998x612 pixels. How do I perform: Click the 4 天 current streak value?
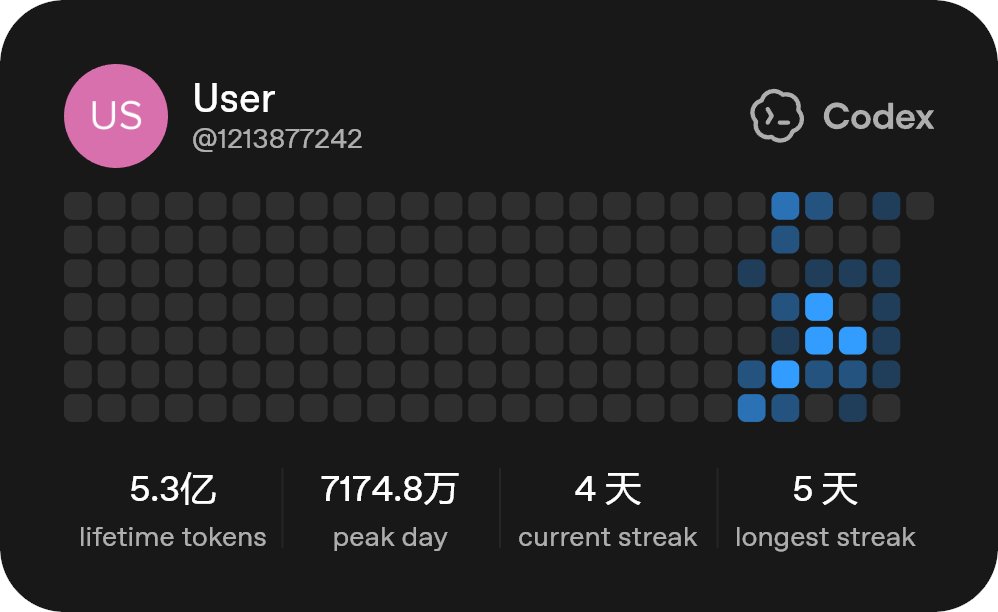pos(607,489)
